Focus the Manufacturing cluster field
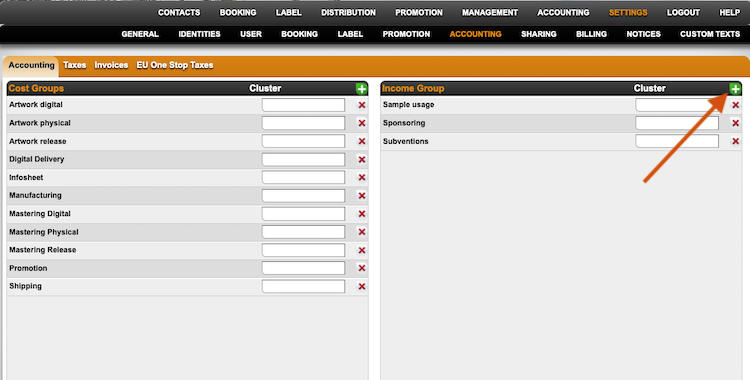 (x=303, y=196)
